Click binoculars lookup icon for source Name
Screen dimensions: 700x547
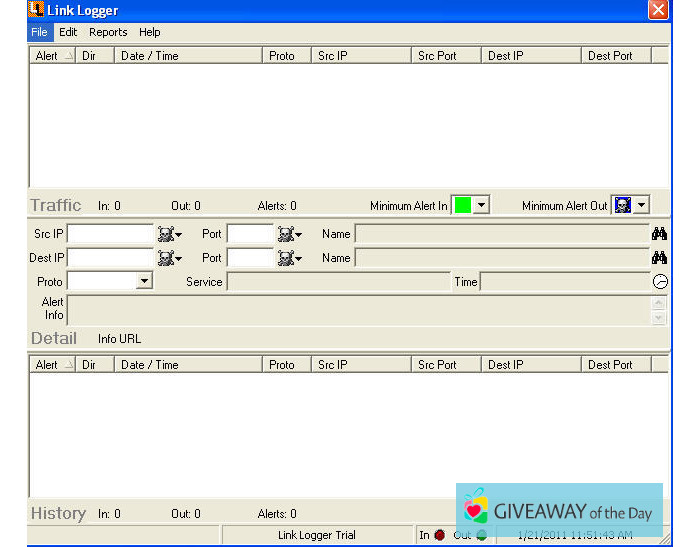click(659, 234)
